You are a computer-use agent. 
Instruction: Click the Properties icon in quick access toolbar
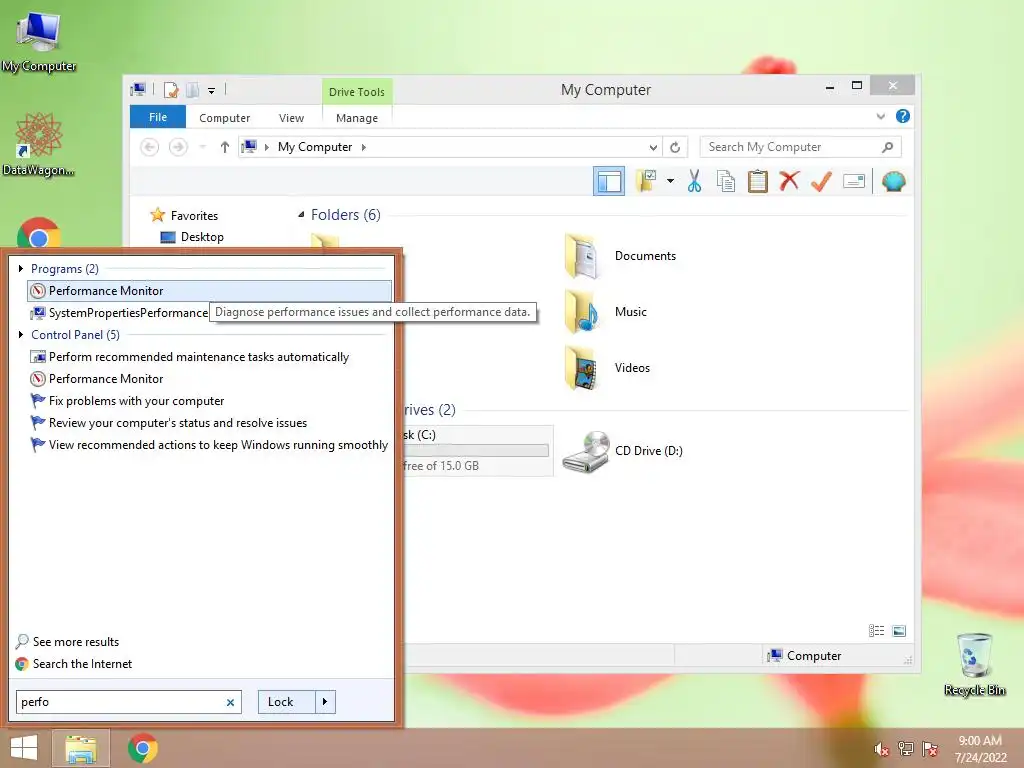click(171, 89)
